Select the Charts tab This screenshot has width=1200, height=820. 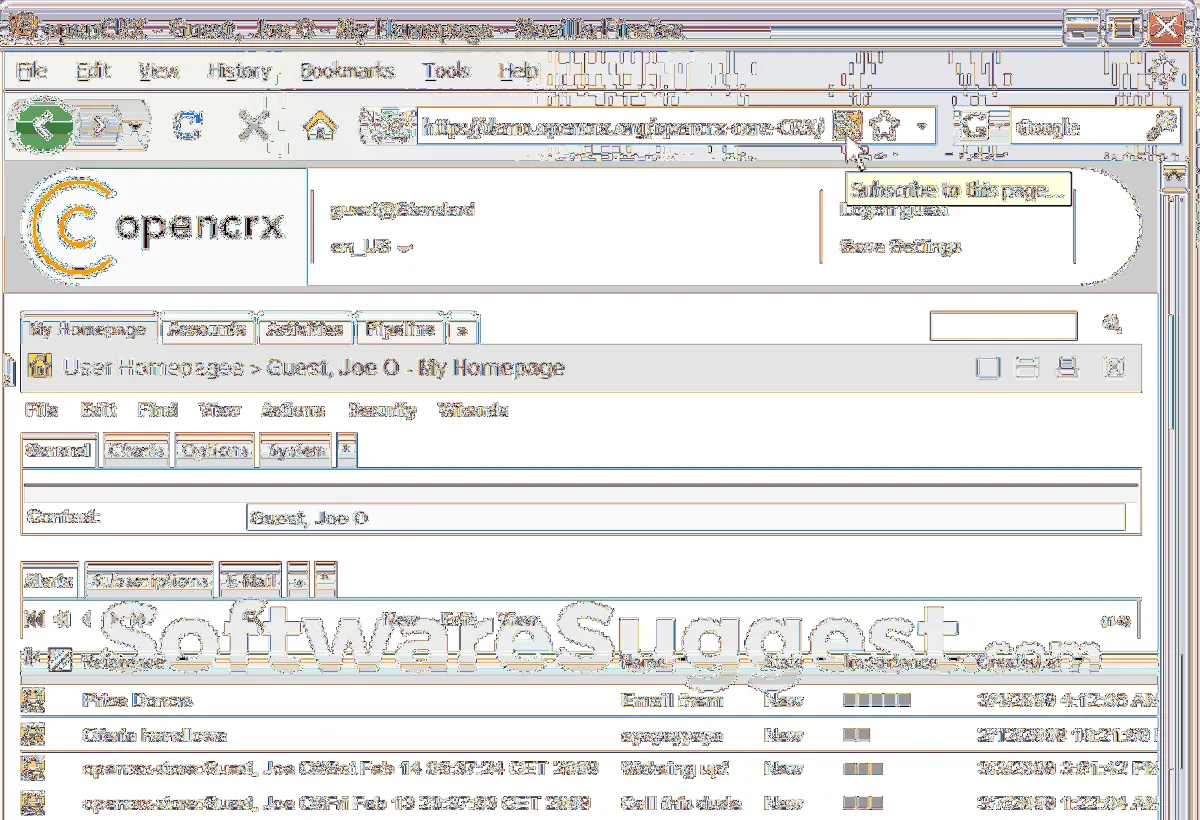coord(136,451)
